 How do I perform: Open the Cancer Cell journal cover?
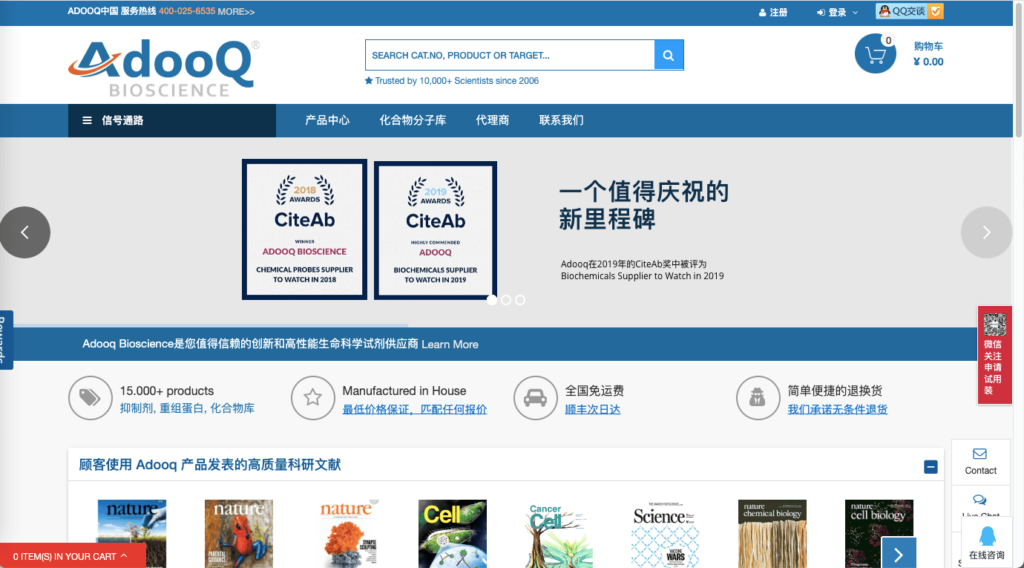[x=559, y=533]
